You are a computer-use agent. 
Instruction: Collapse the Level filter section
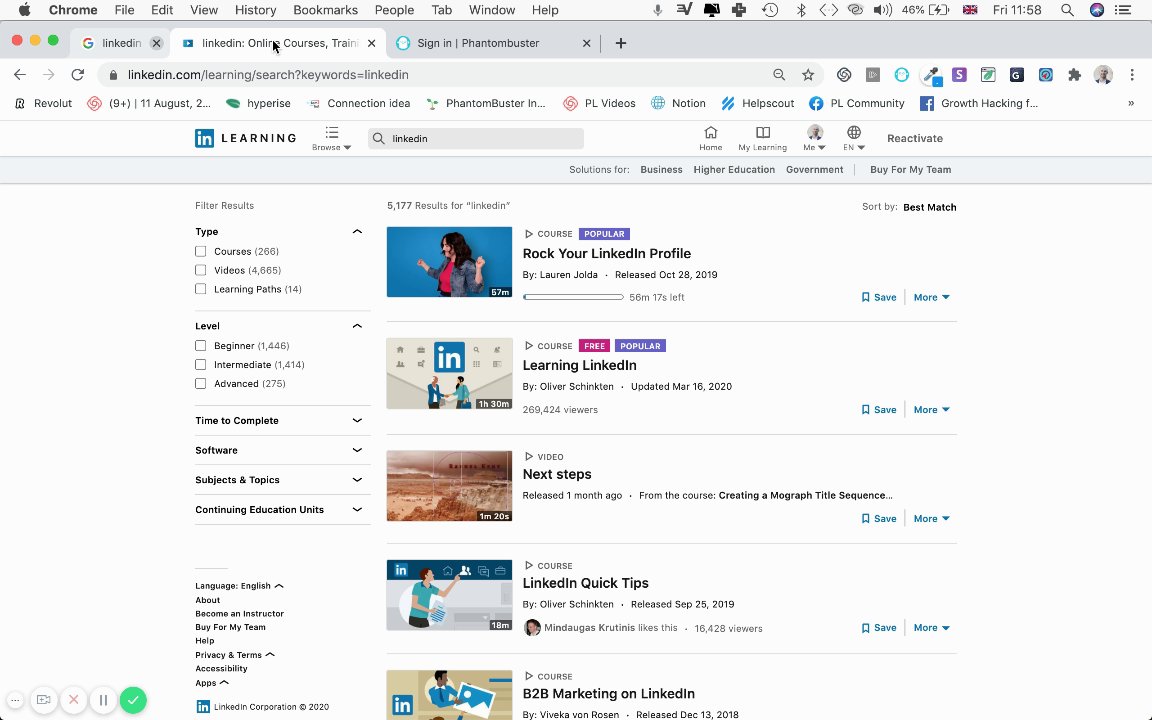(357, 325)
